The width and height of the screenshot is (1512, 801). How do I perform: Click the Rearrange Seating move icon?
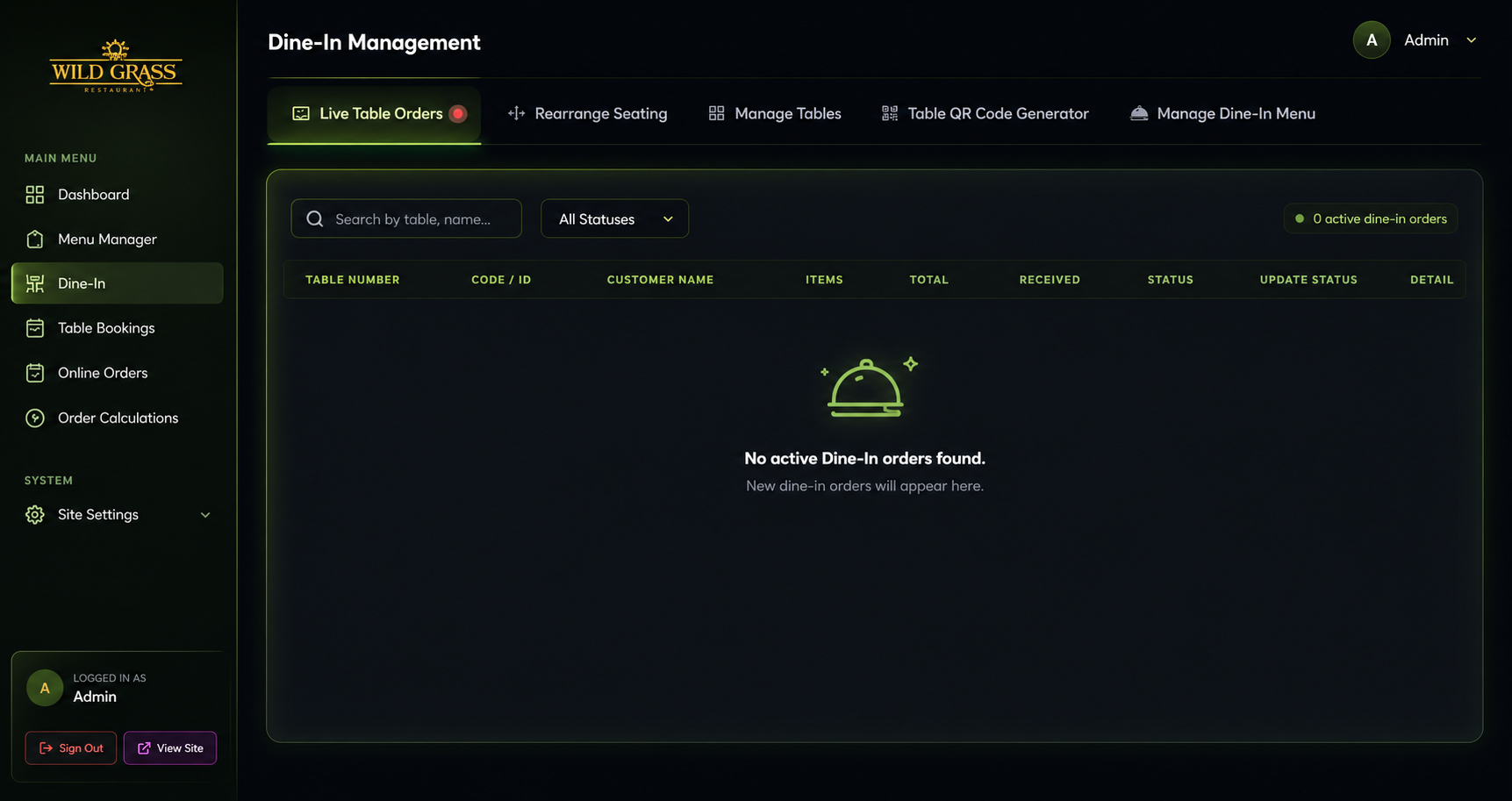516,113
